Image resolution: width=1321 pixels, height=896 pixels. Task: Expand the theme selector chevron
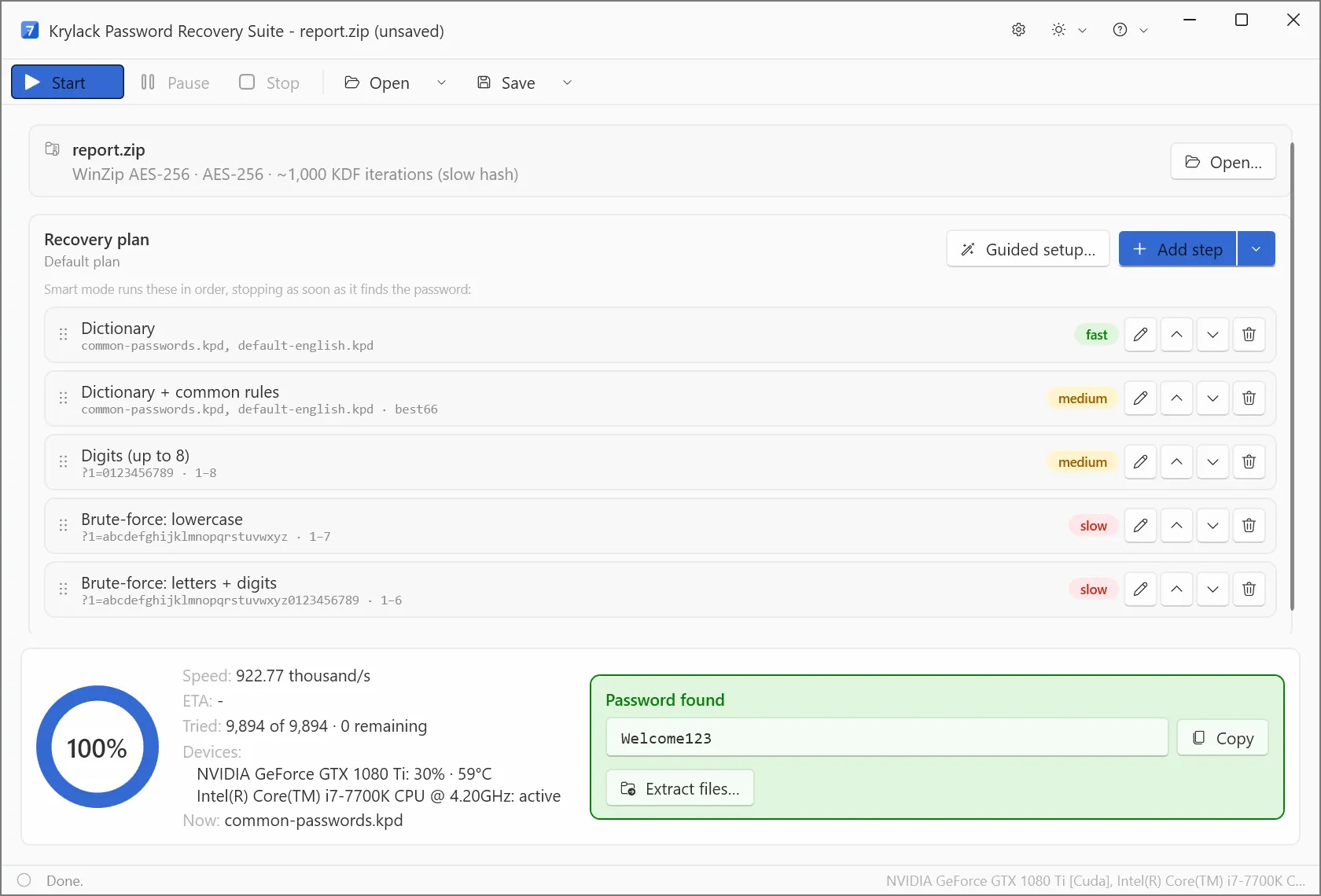point(1082,30)
